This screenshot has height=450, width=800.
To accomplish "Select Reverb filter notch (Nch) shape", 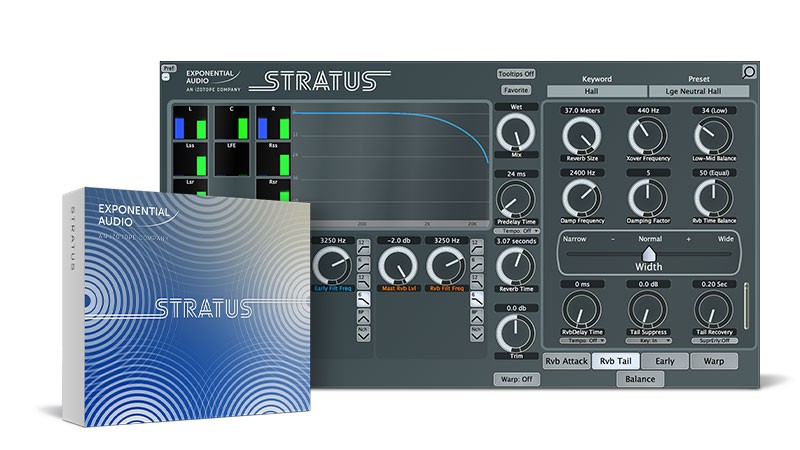I will point(477,334).
